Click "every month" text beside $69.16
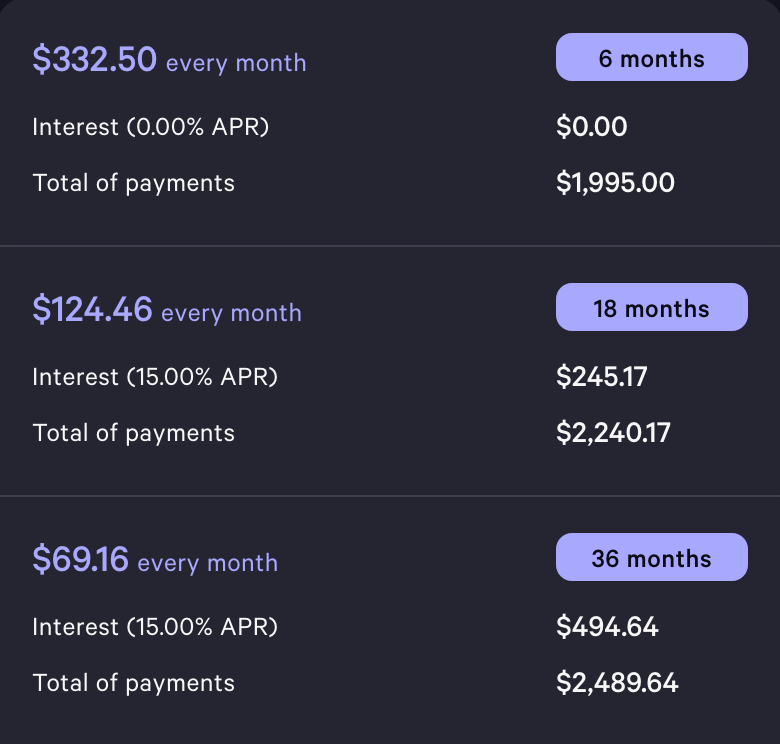The width and height of the screenshot is (780, 744). [x=208, y=563]
